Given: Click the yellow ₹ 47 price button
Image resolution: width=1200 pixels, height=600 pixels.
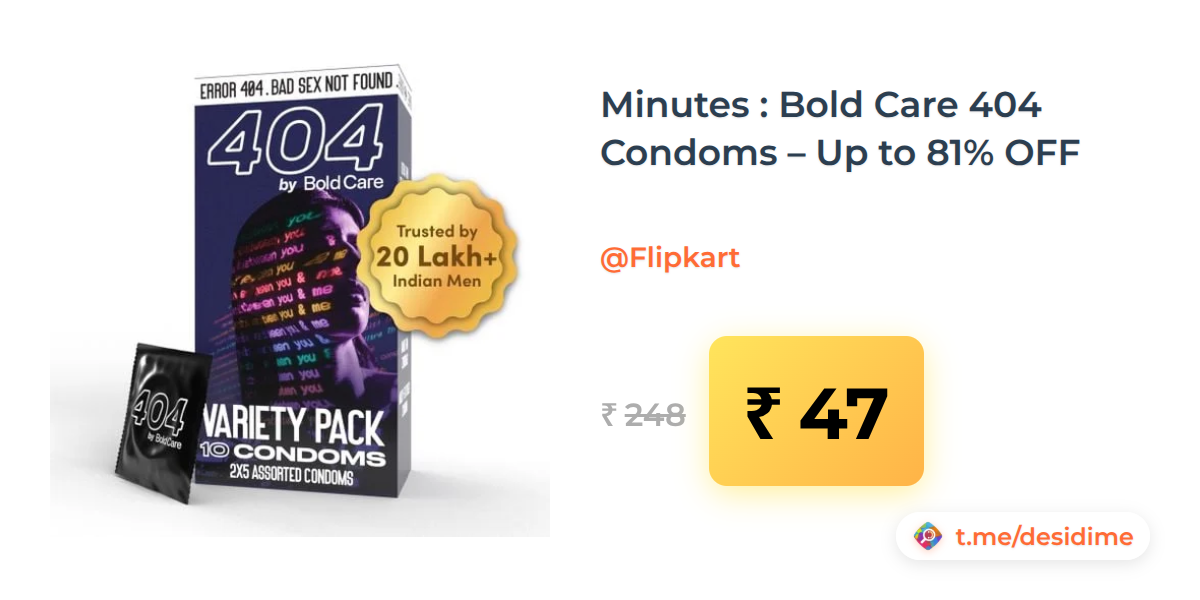Looking at the screenshot, I should [x=816, y=411].
